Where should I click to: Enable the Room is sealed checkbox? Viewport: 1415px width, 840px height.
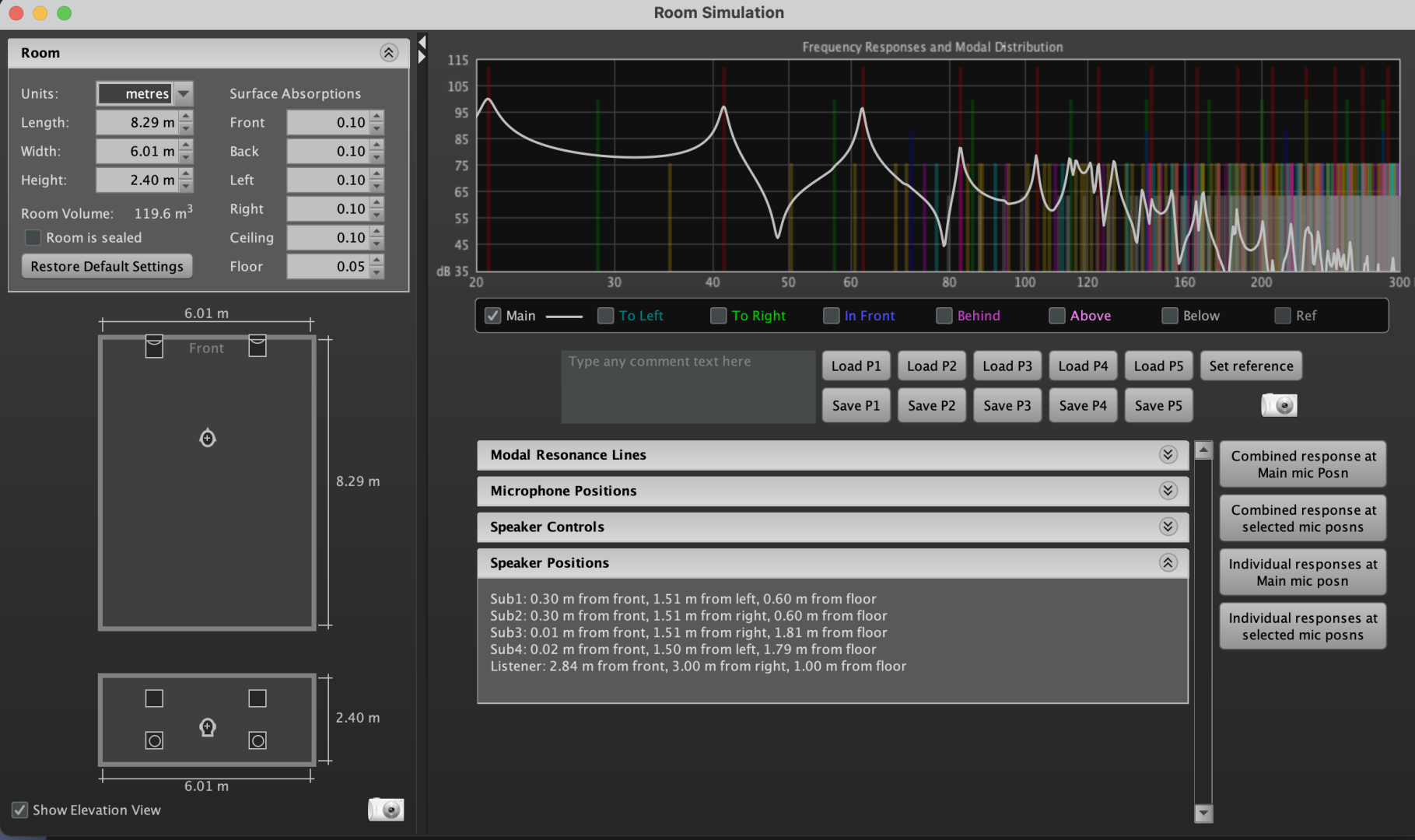click(x=33, y=238)
